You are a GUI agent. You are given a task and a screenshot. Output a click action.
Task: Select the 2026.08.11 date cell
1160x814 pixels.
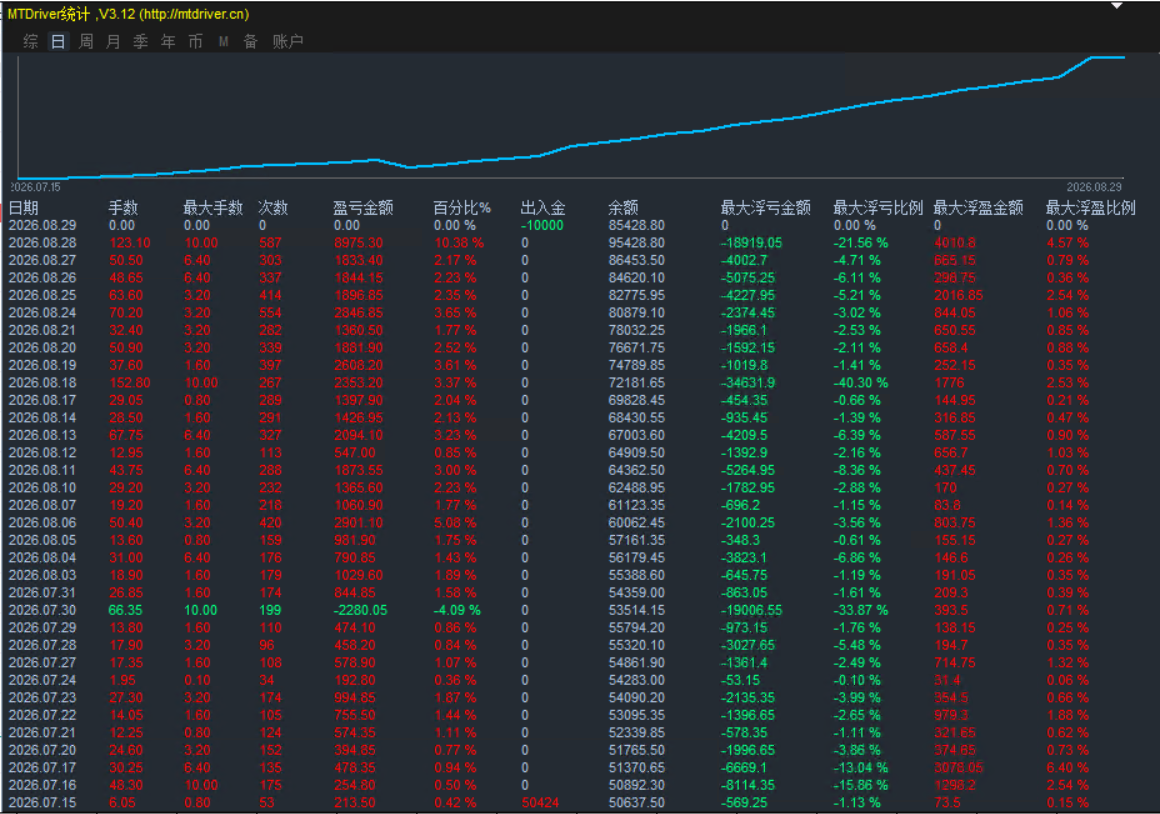(43, 471)
